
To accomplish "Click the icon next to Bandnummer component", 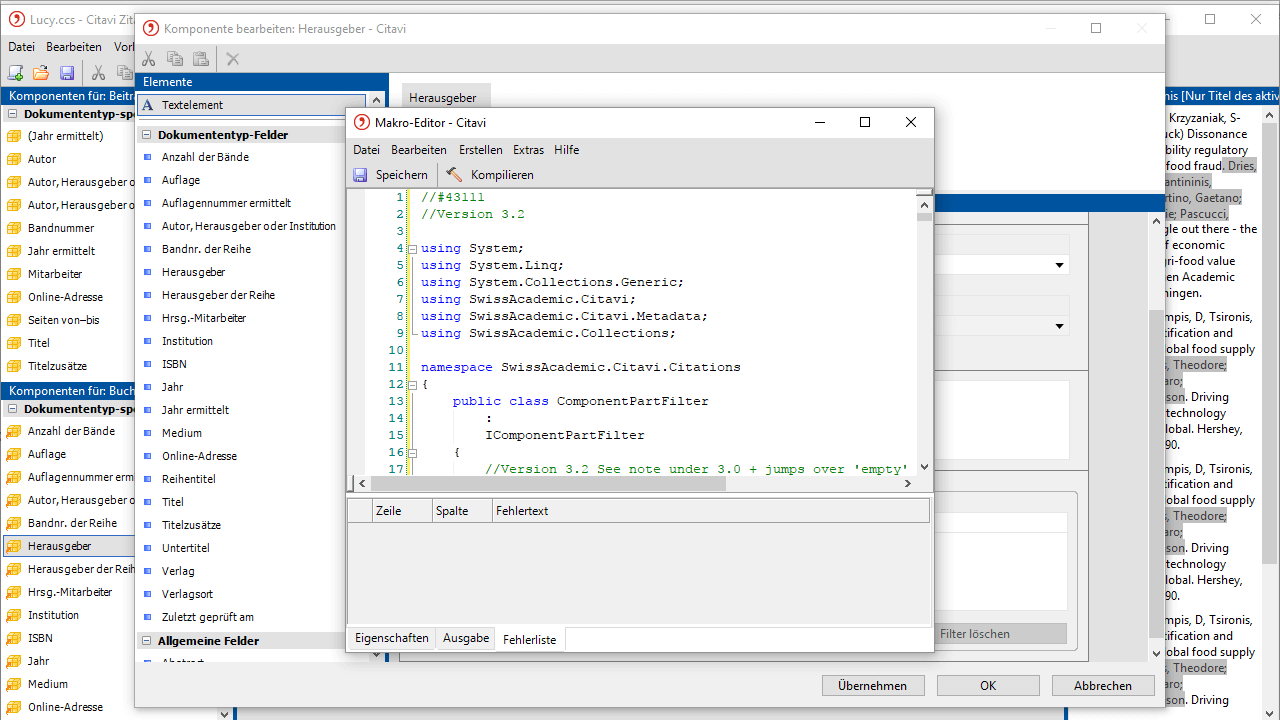I will (x=14, y=228).
